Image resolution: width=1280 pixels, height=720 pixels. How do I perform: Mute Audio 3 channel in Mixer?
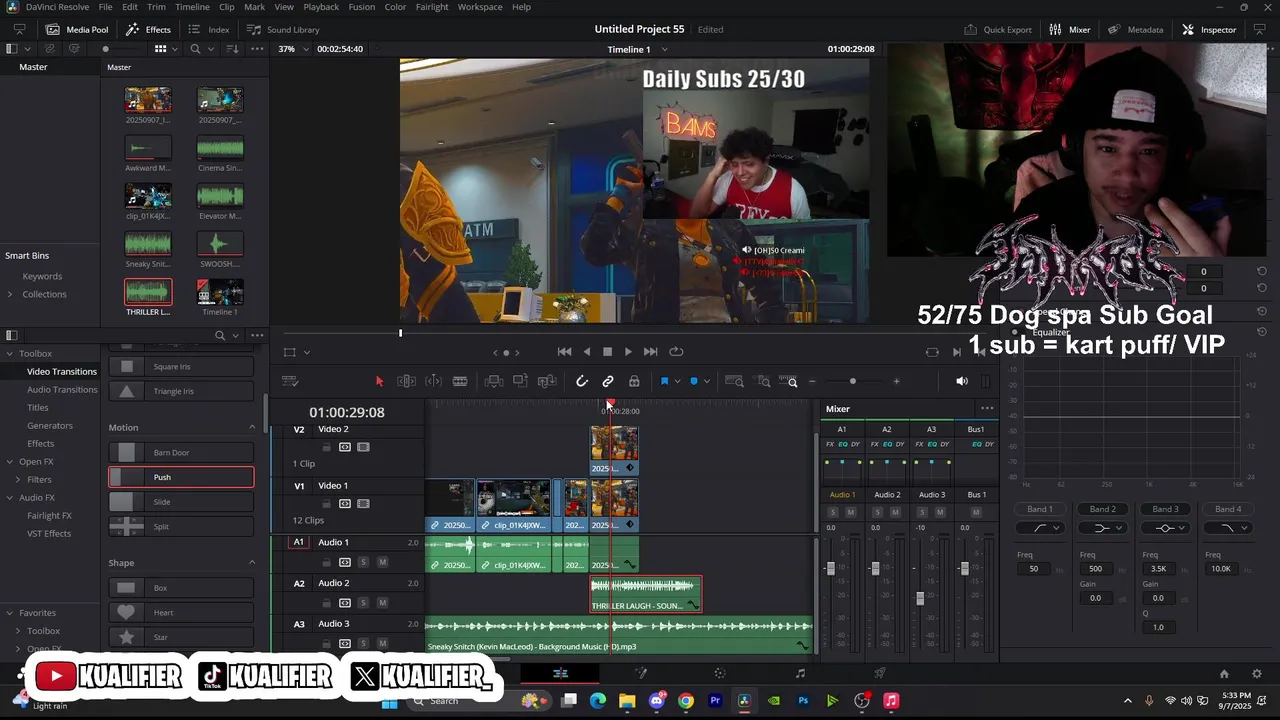(939, 512)
